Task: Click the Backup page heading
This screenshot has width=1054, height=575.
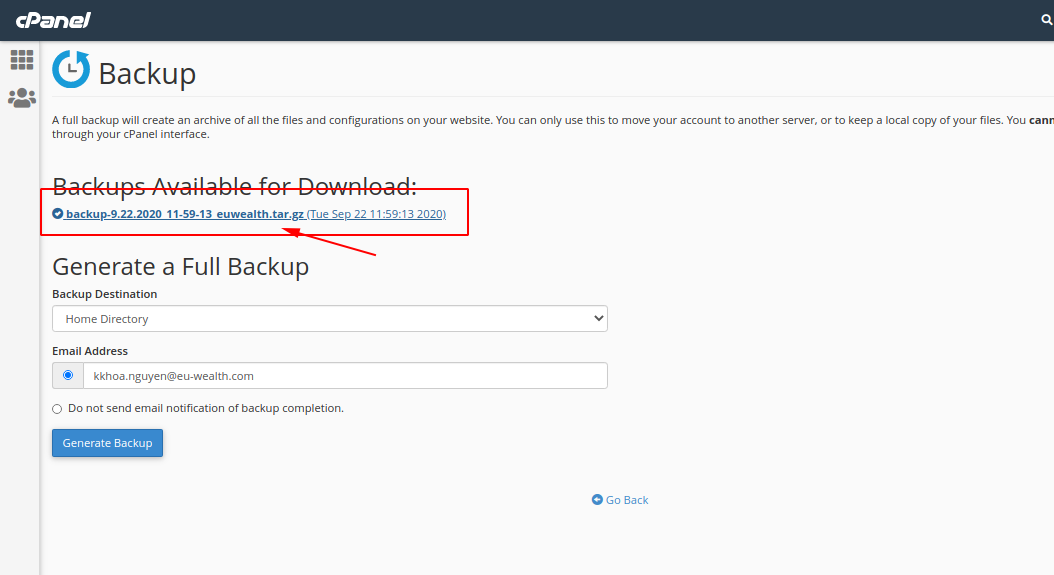Action: (x=147, y=73)
